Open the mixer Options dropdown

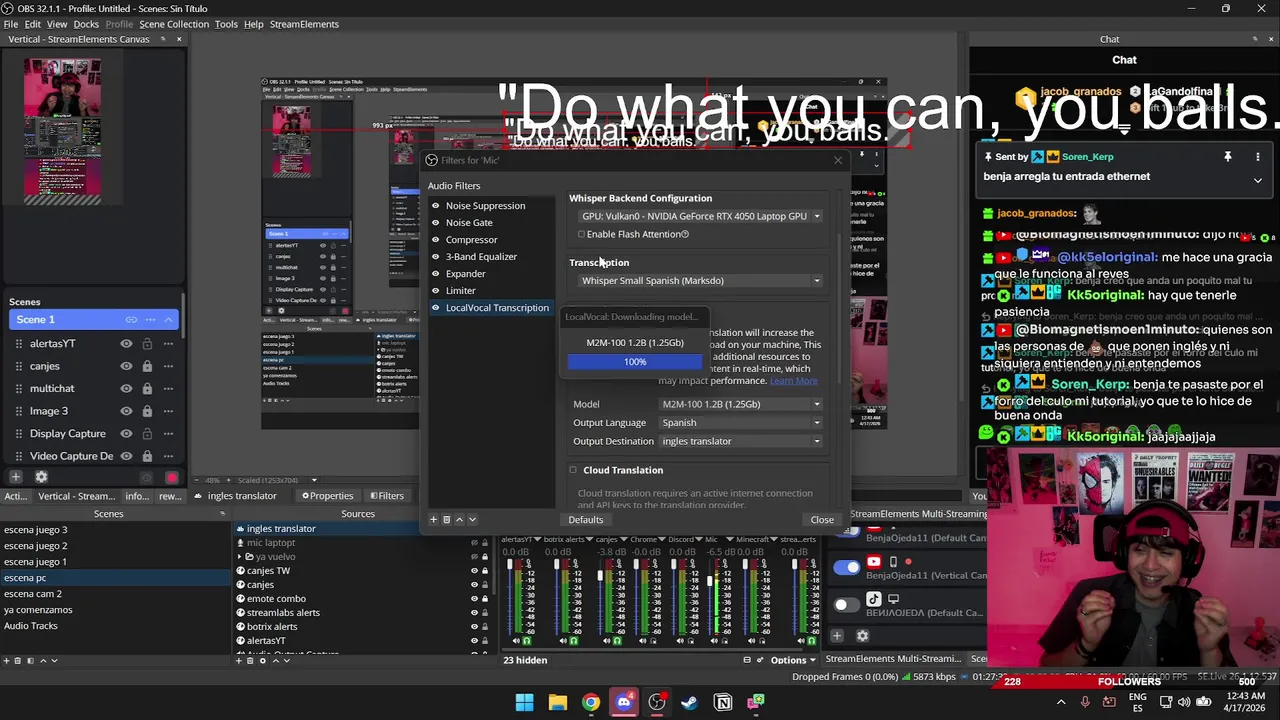pos(793,660)
